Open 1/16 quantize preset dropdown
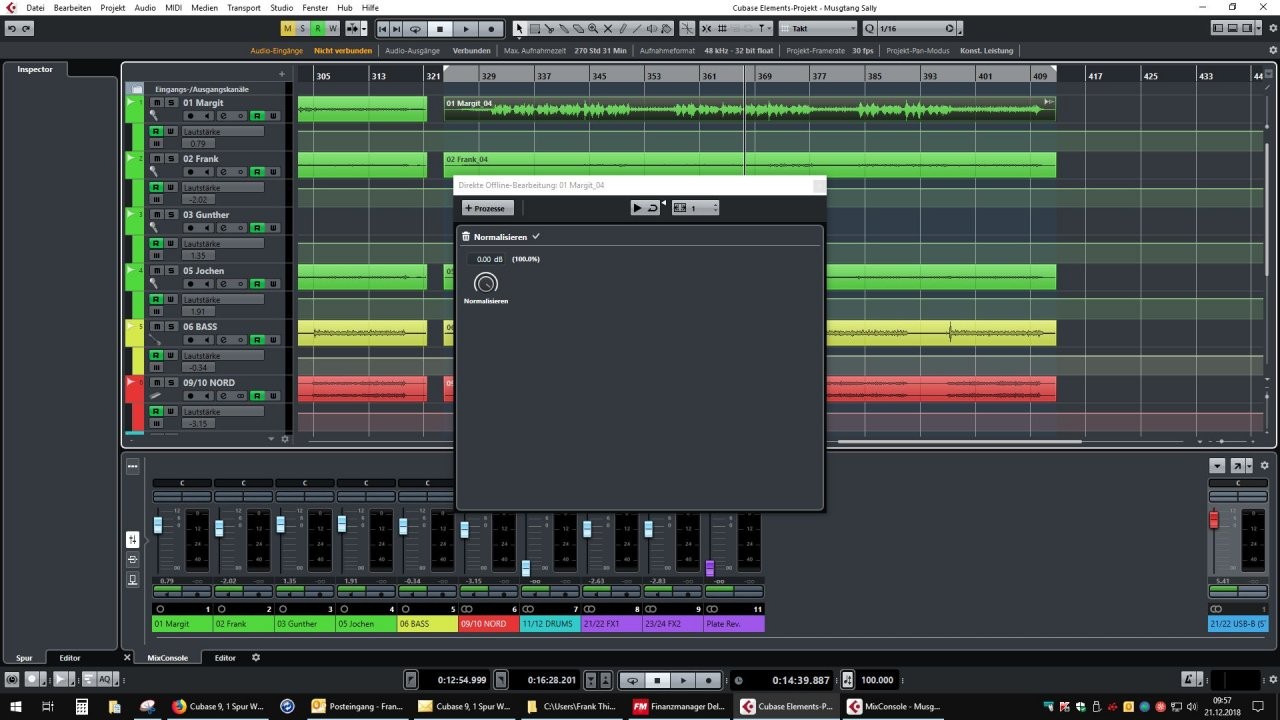This screenshot has width=1280, height=720. point(916,29)
